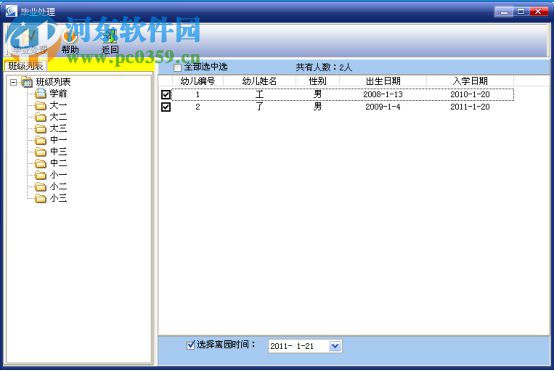Click the application icon in the title bar

[x=11, y=11]
